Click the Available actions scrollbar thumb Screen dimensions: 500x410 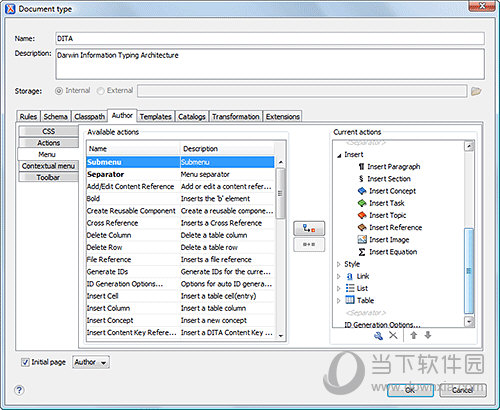coord(280,193)
